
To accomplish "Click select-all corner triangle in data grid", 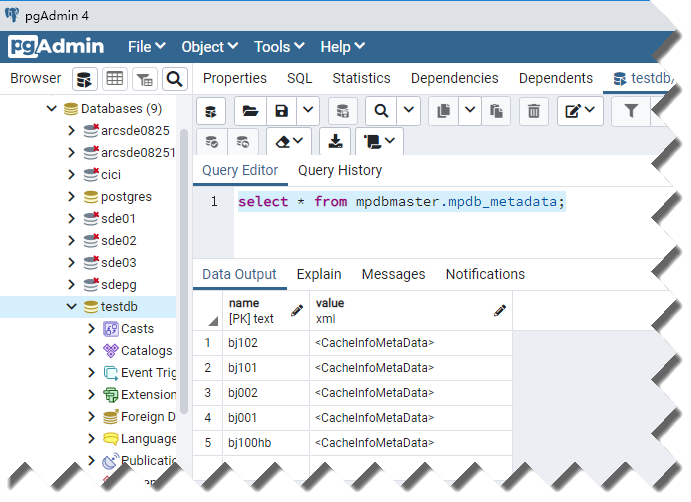I will point(213,321).
